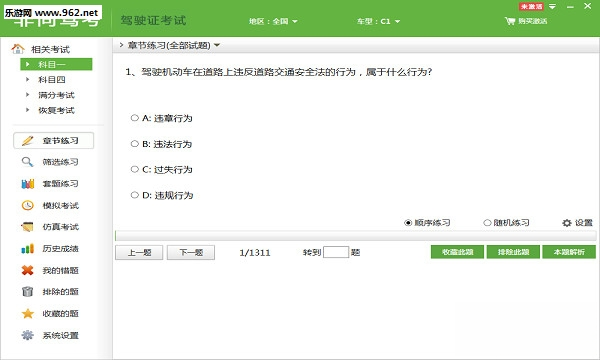Click the 购买激活 link
The width and height of the screenshot is (600, 360).
coord(533,21)
